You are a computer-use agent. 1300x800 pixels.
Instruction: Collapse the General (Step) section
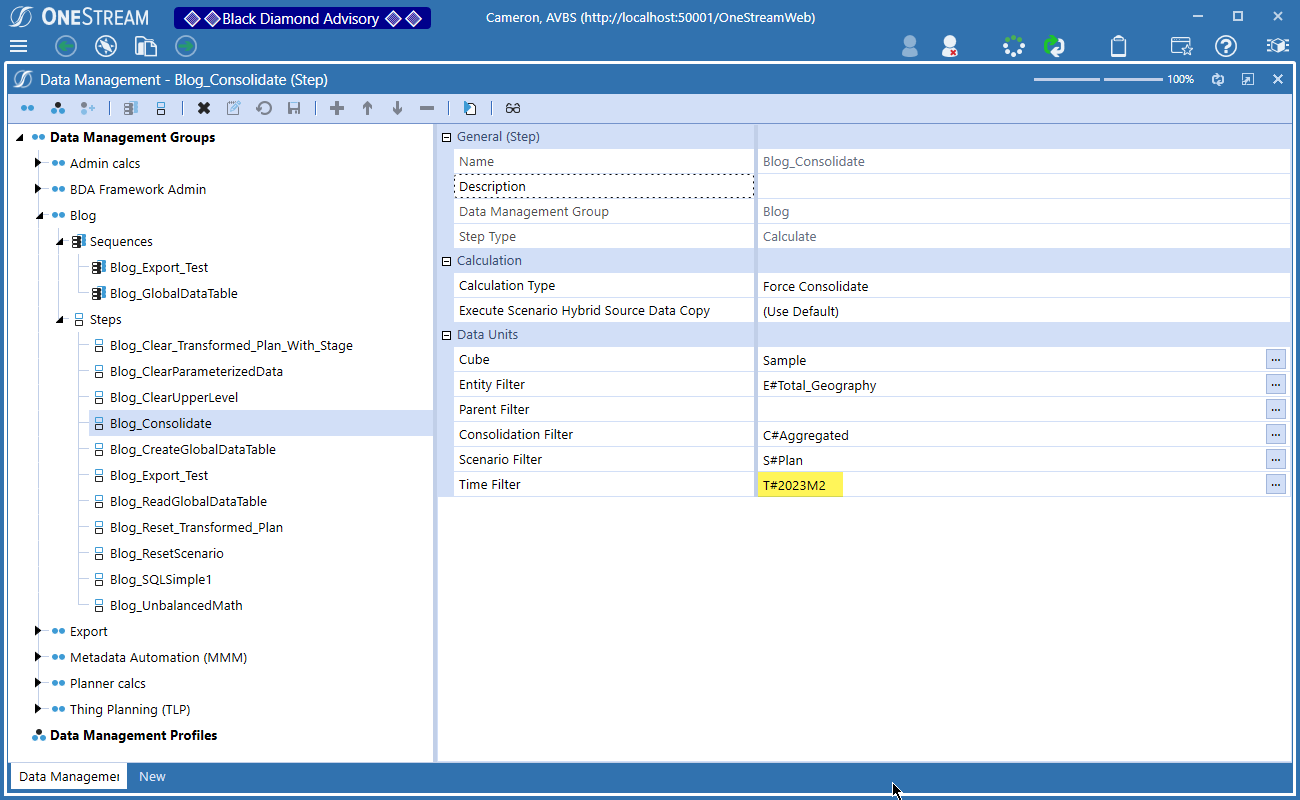click(x=446, y=137)
